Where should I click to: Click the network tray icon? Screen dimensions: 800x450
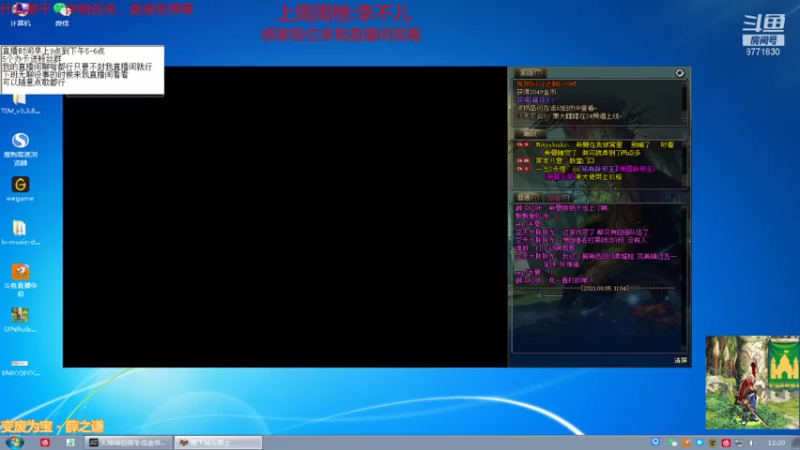pyautogui.click(x=739, y=443)
